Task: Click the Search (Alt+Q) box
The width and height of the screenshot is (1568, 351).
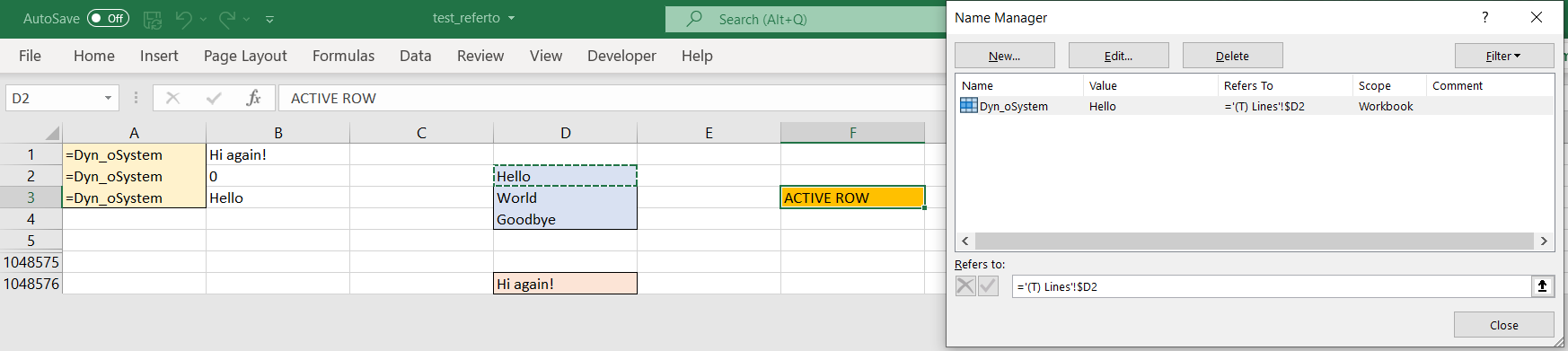Action: (806, 19)
